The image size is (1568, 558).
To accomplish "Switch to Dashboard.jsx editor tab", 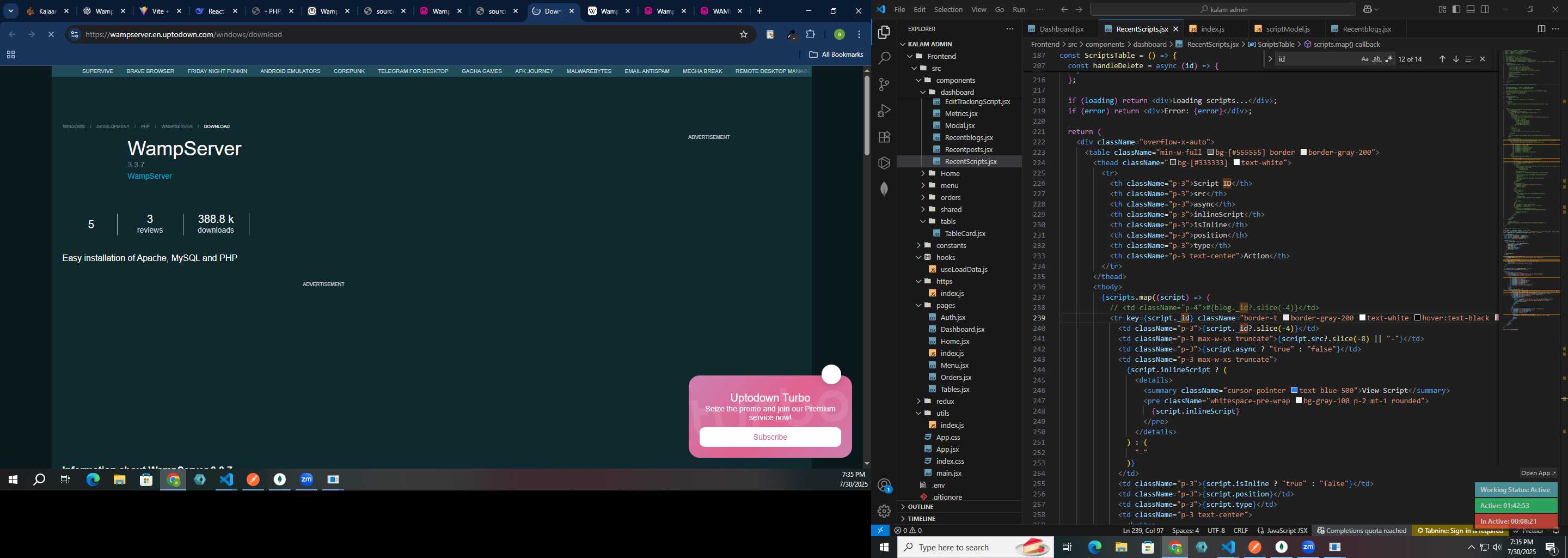I will coord(1061,29).
